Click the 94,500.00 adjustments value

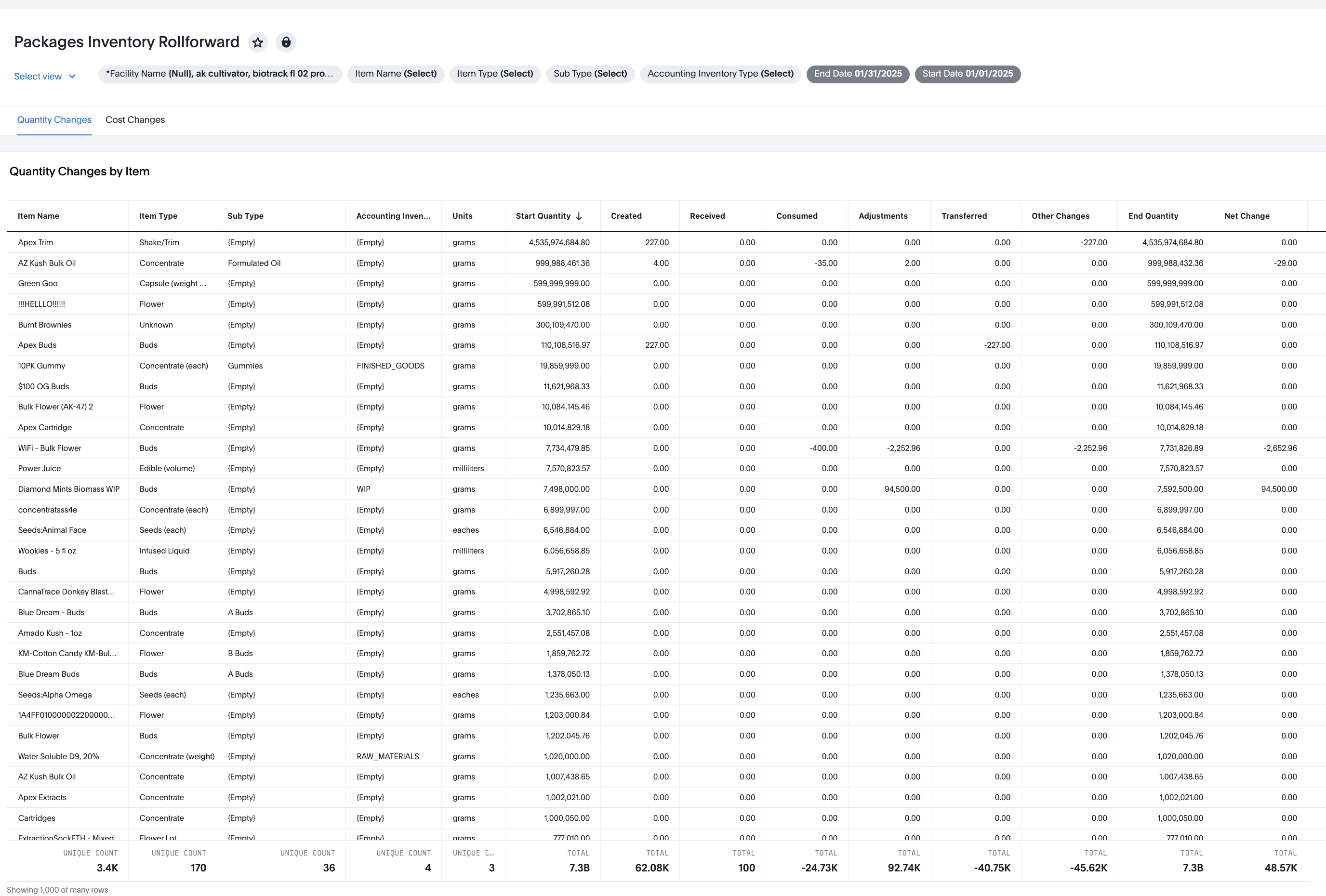889,489
